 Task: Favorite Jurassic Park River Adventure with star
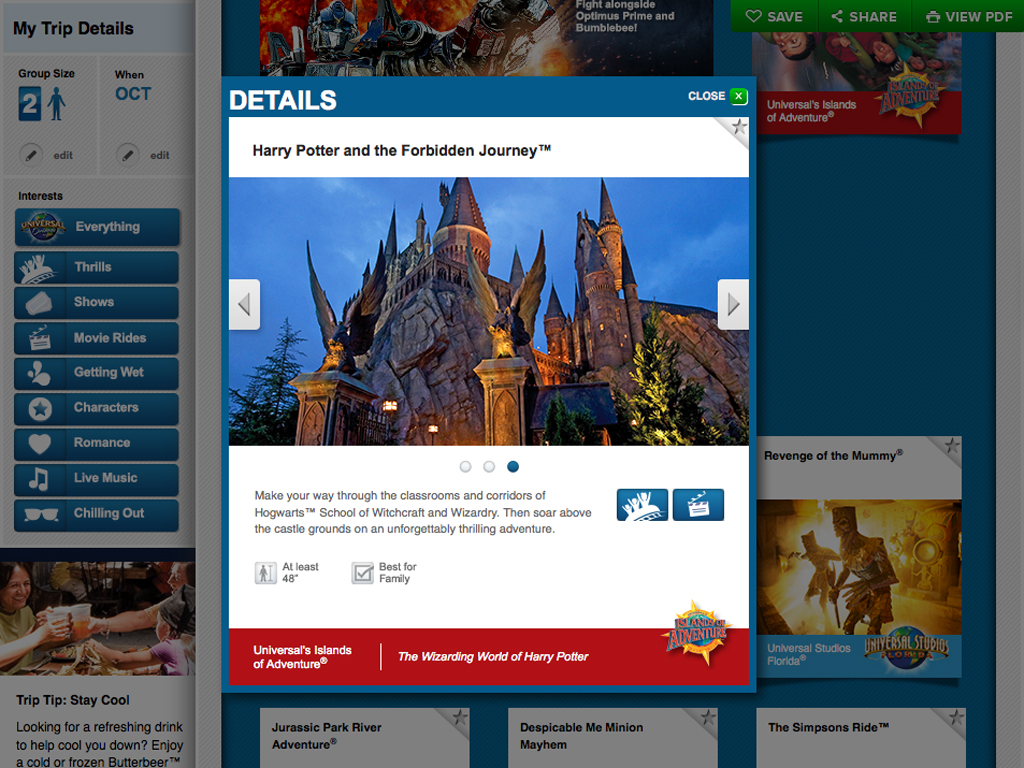(x=460, y=718)
